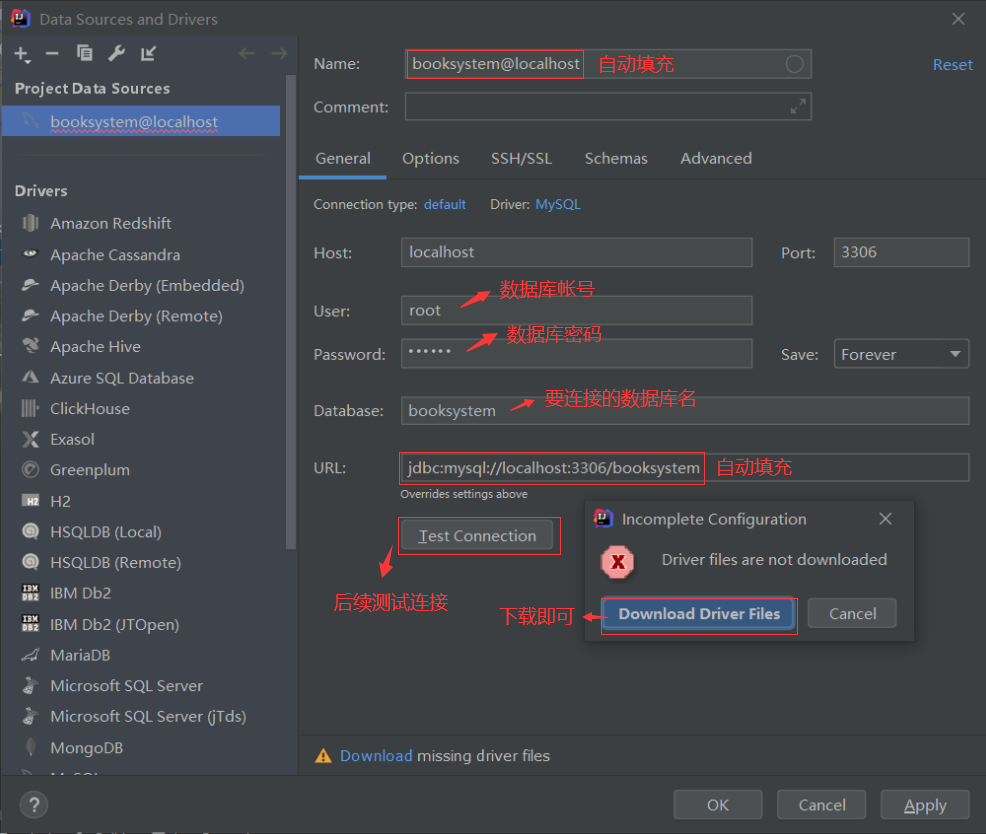The width and height of the screenshot is (986, 834).
Task: Select MongoDB driver
Action: 87,748
